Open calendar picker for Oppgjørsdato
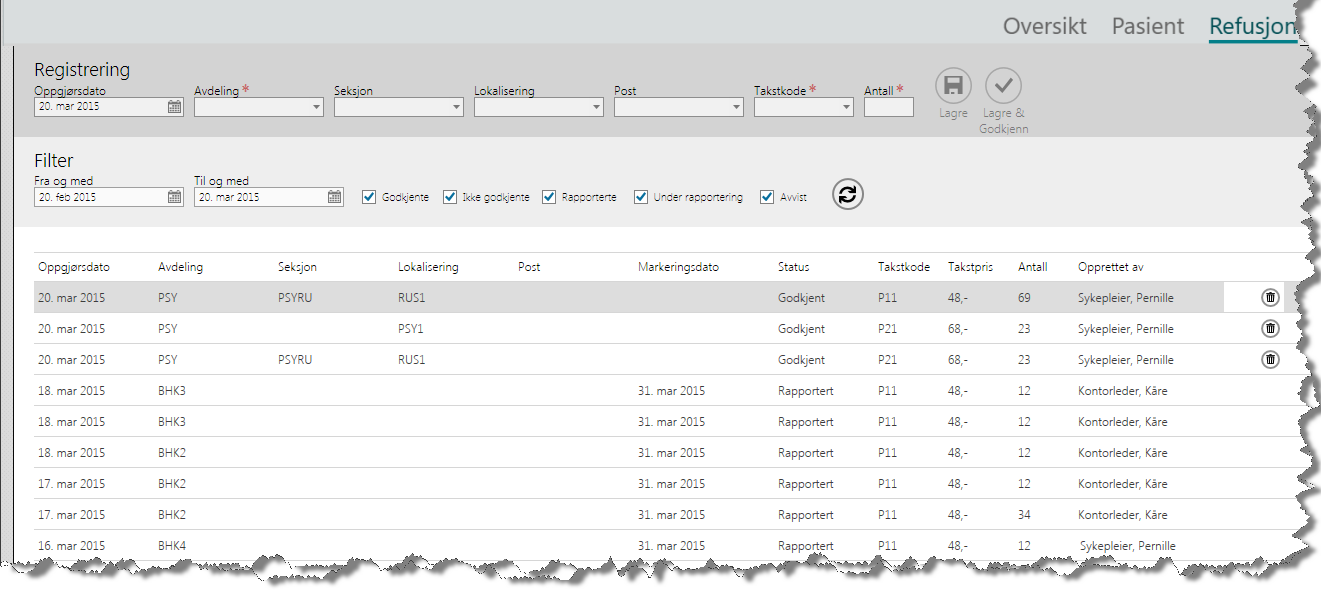 pyautogui.click(x=174, y=107)
